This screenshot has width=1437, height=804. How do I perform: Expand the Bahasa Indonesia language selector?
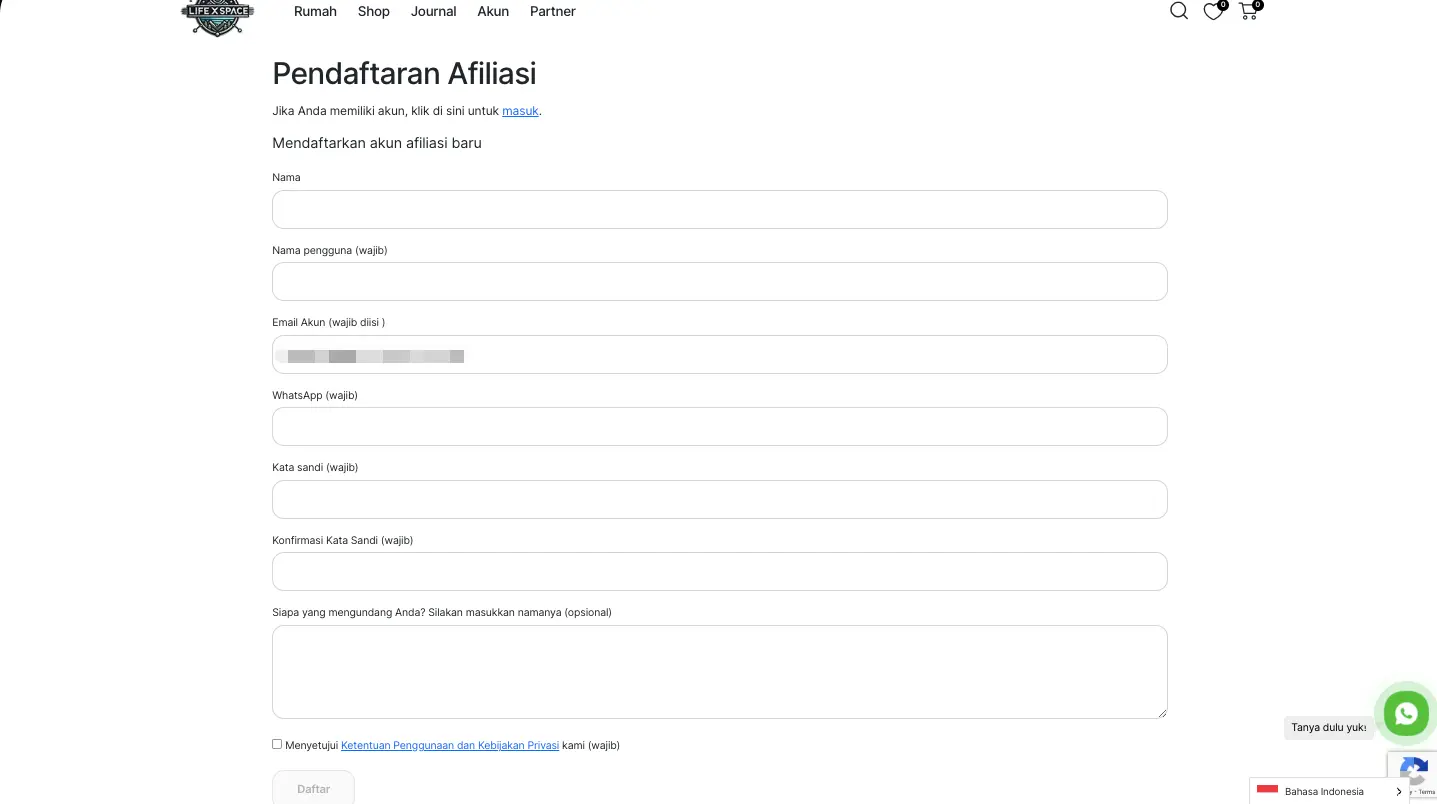[1329, 791]
